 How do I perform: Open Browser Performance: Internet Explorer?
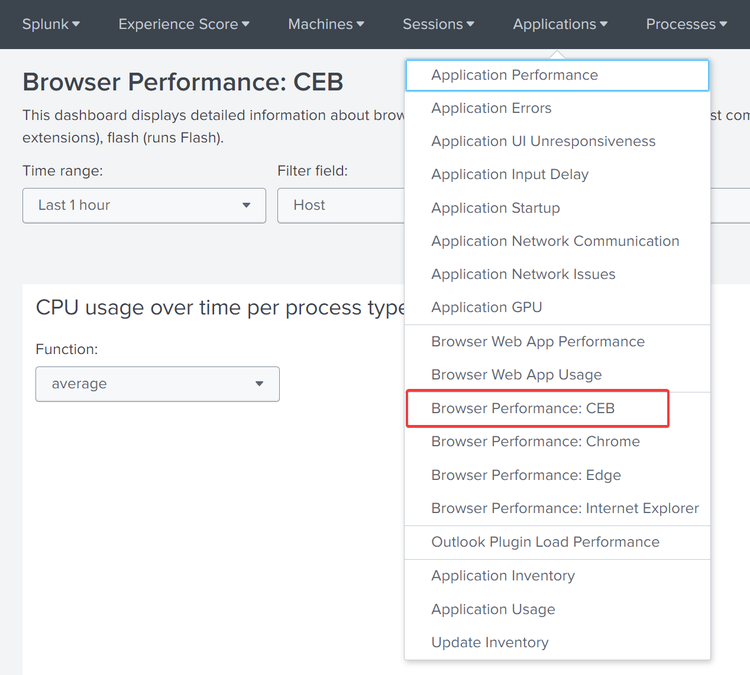557,508
